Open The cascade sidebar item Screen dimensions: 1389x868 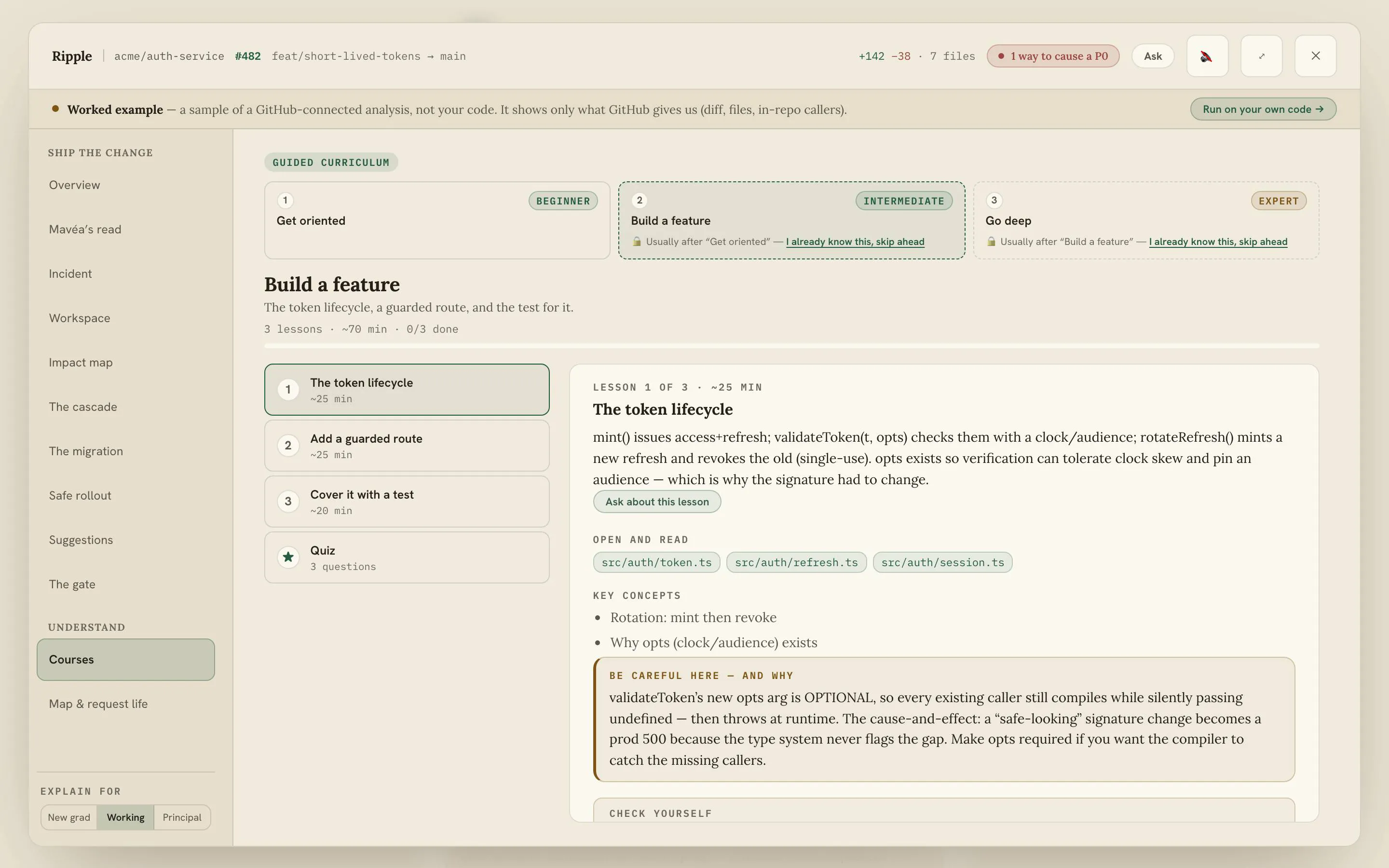[x=126, y=407]
